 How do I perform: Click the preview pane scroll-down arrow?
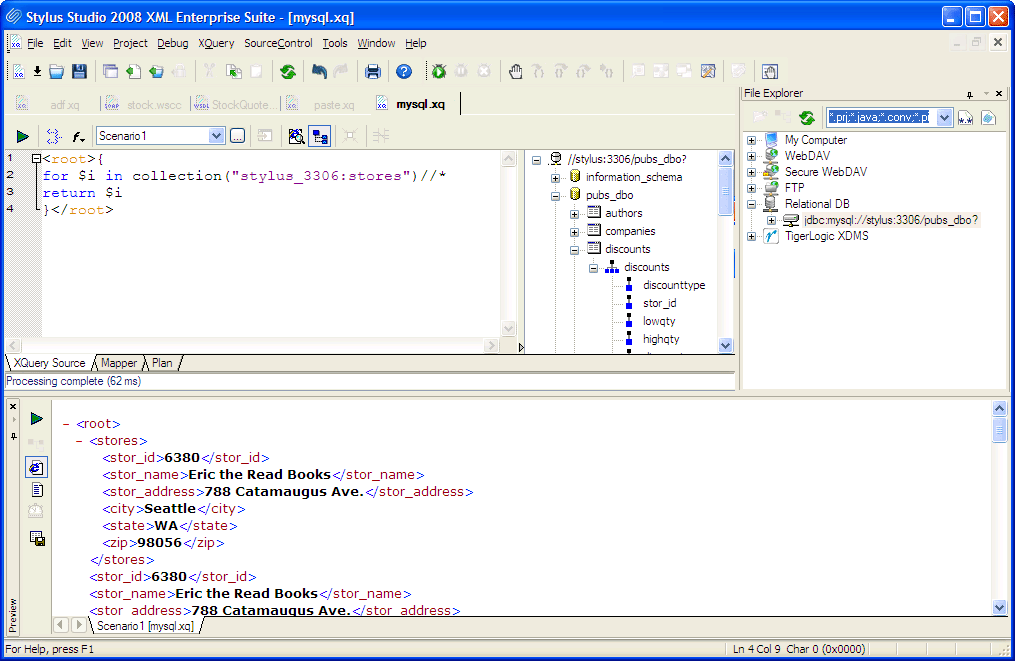[x=999, y=607]
